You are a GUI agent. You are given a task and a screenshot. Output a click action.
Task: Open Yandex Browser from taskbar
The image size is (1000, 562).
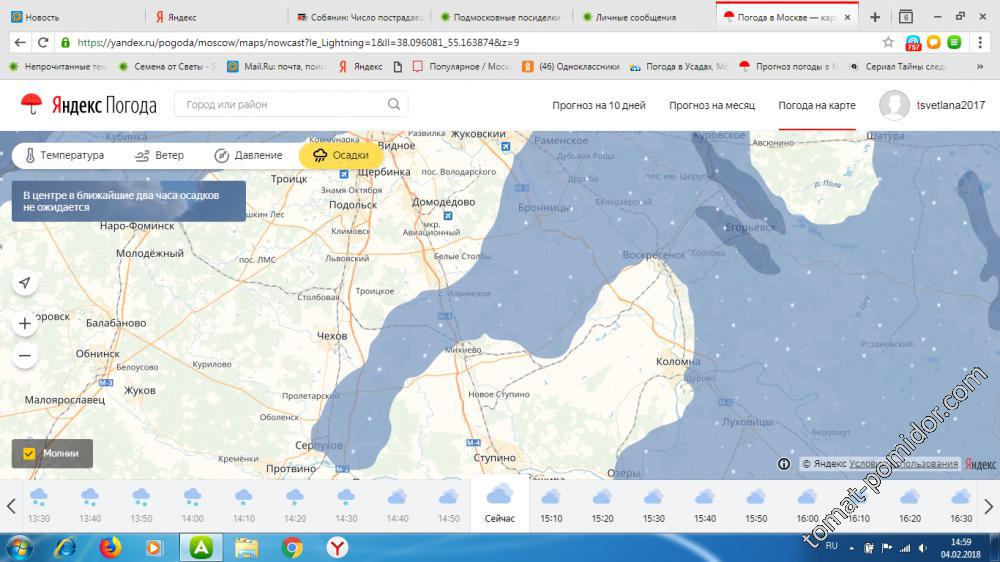(337, 547)
